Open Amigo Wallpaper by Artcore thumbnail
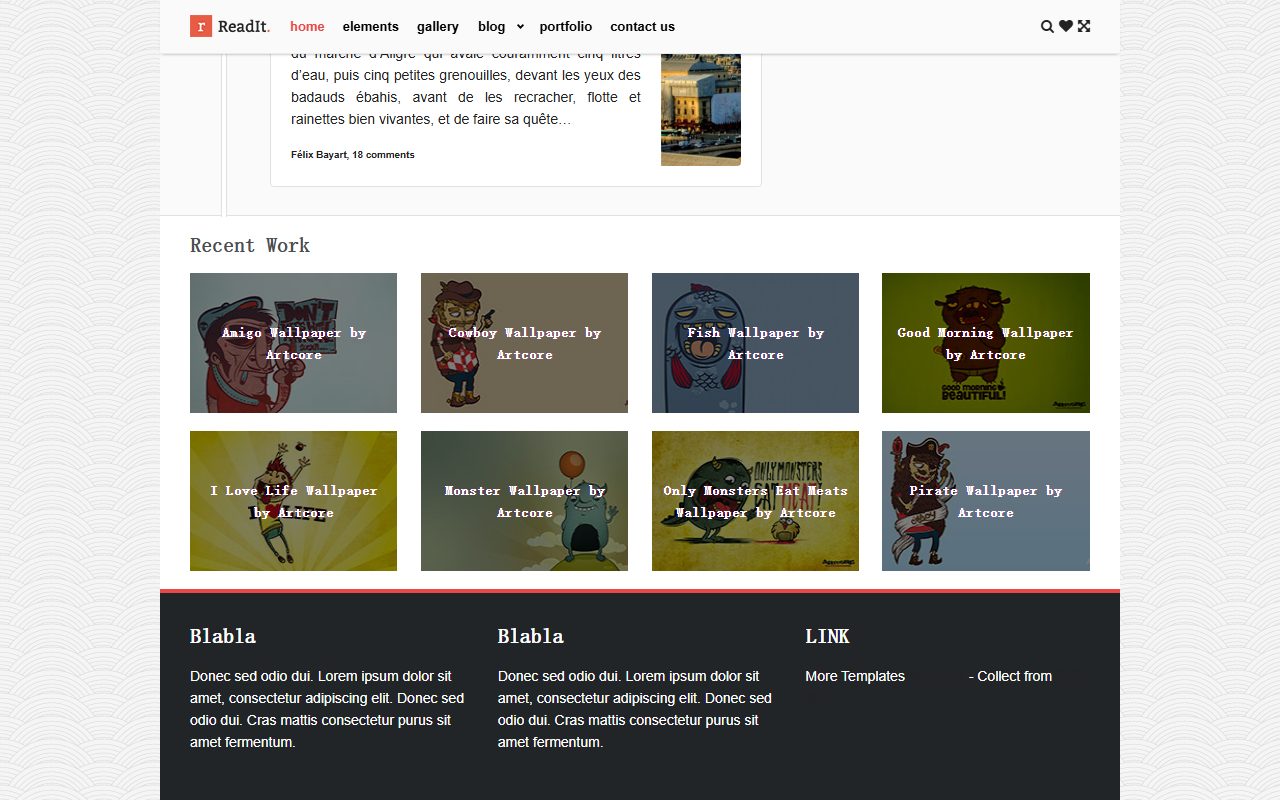 (293, 343)
